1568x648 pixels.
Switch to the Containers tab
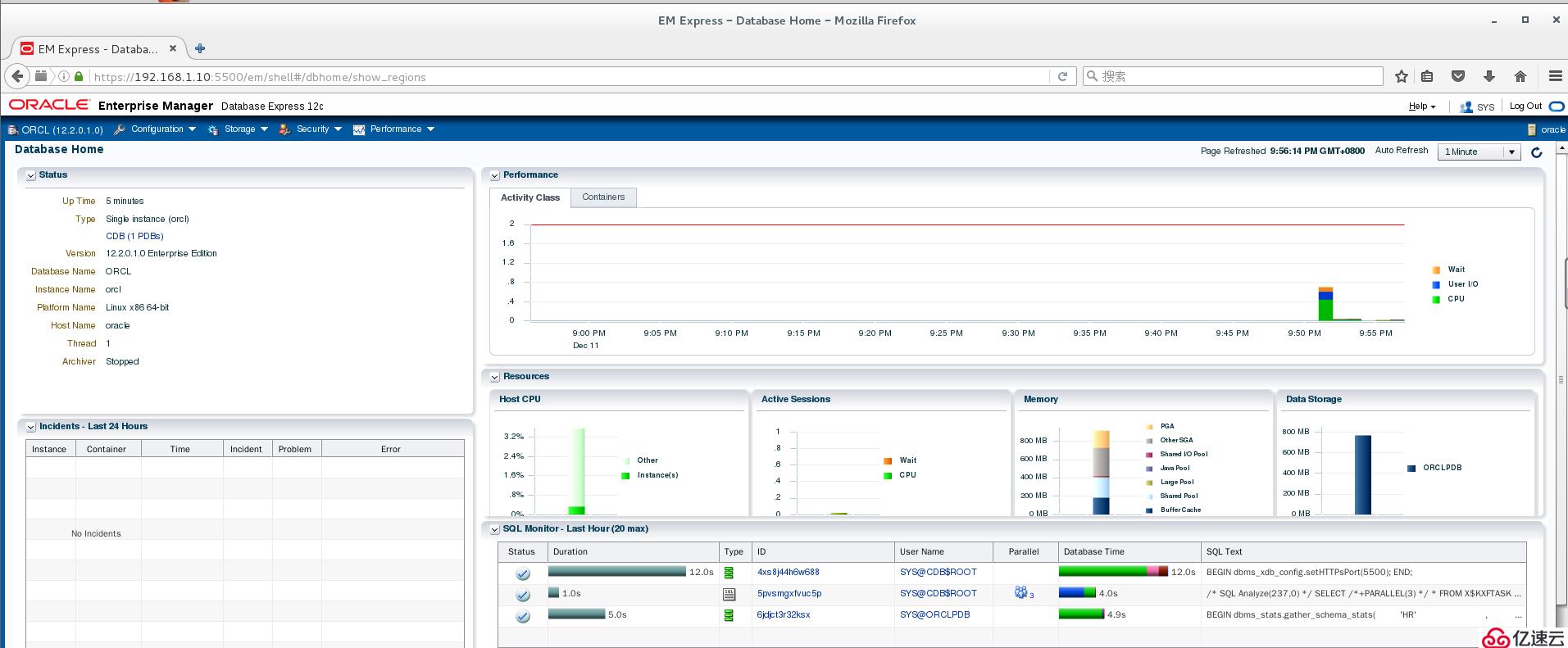[x=603, y=197]
